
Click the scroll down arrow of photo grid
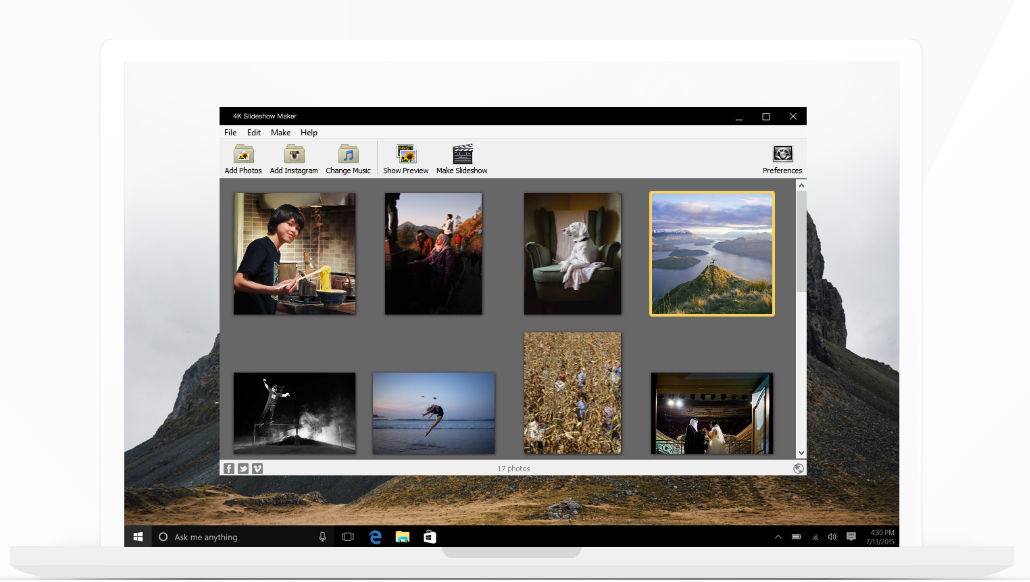[801, 453]
